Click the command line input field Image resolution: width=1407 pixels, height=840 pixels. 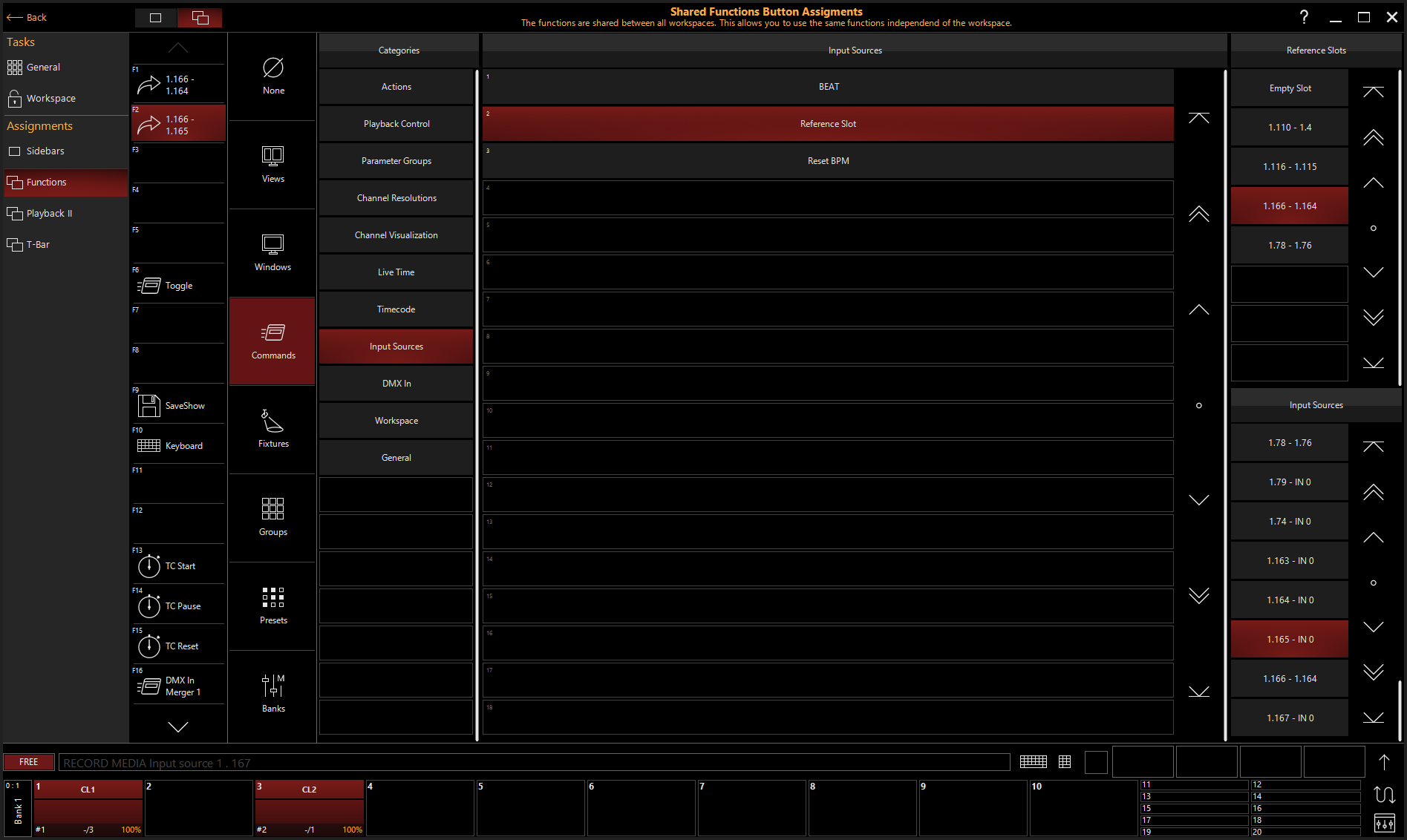pos(534,763)
